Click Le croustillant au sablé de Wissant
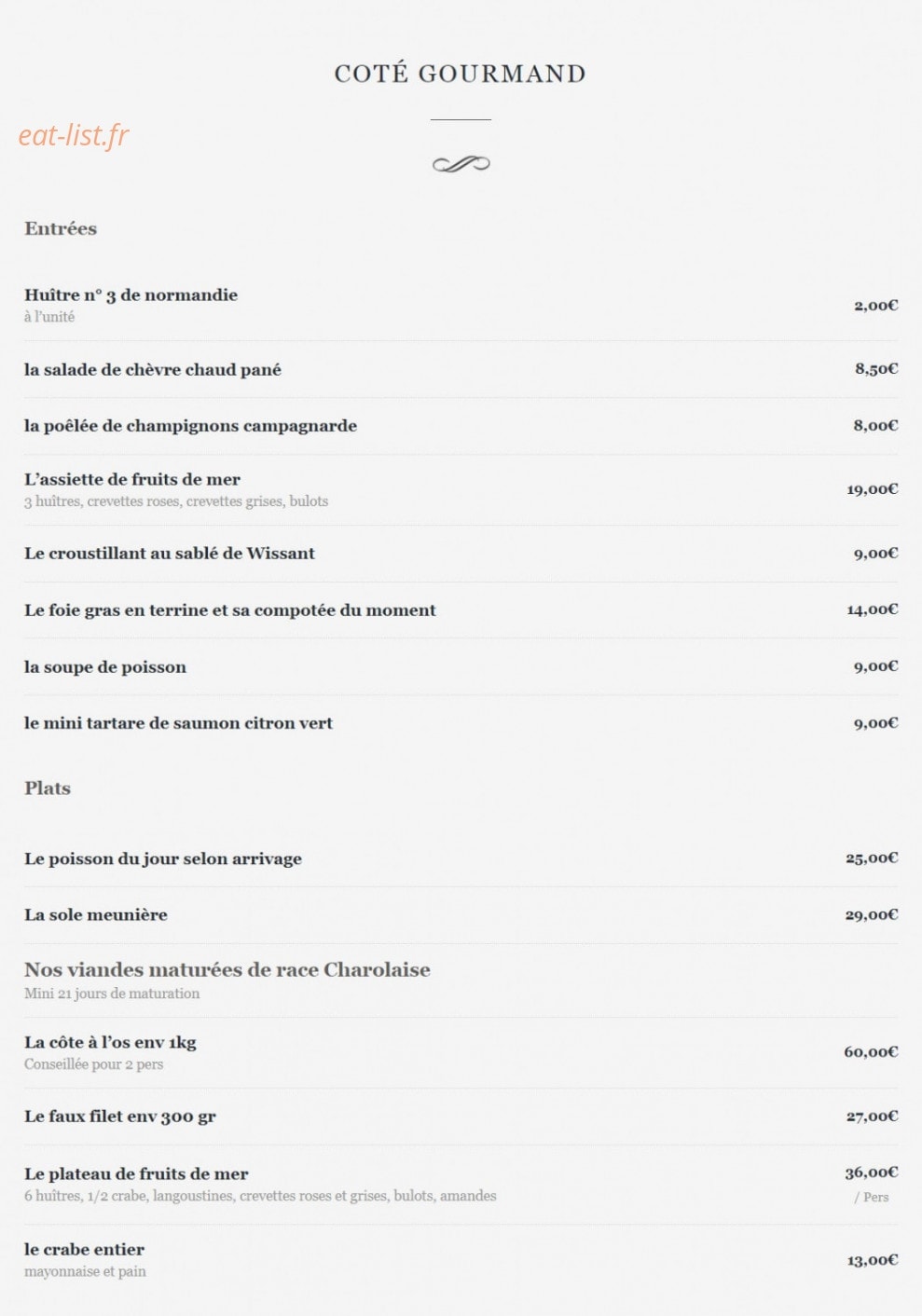The width and height of the screenshot is (922, 1316). pos(170,553)
